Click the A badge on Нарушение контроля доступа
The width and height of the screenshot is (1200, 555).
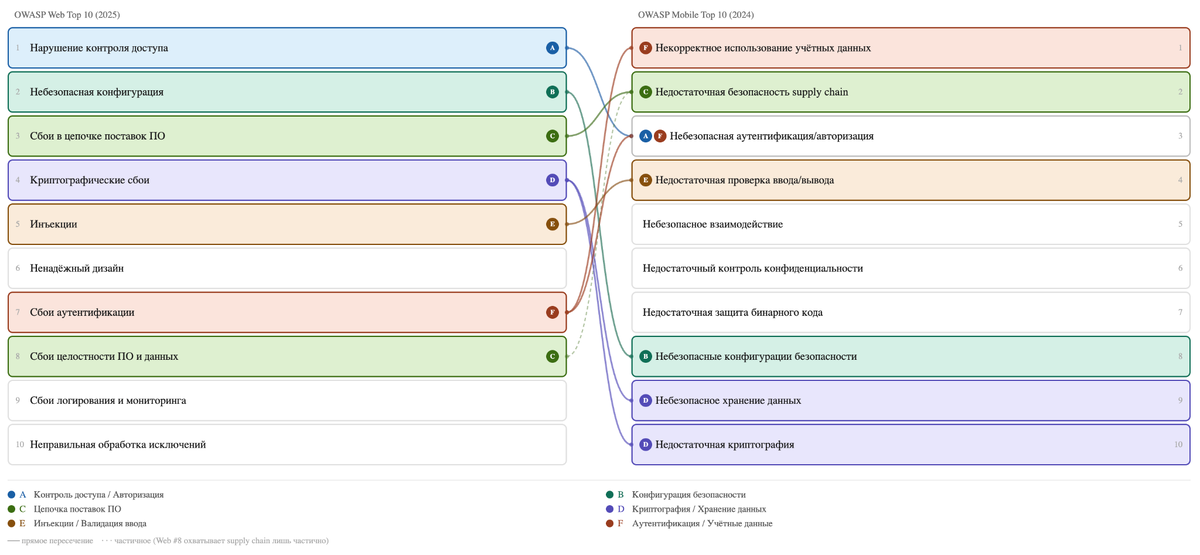click(x=552, y=48)
